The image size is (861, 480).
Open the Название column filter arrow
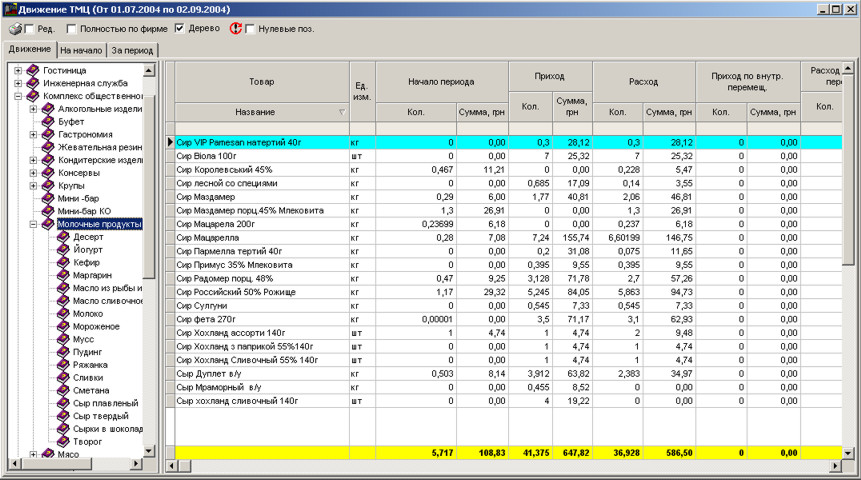tap(341, 112)
